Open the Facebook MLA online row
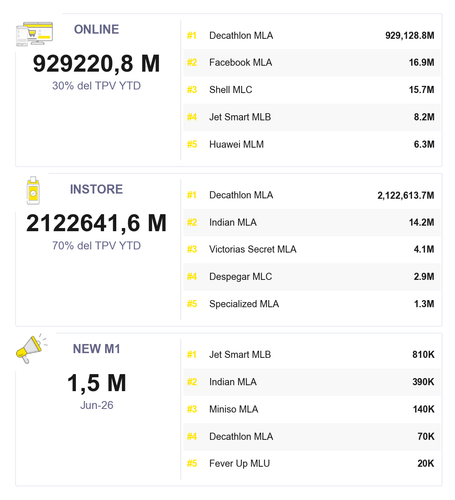 tap(312, 63)
